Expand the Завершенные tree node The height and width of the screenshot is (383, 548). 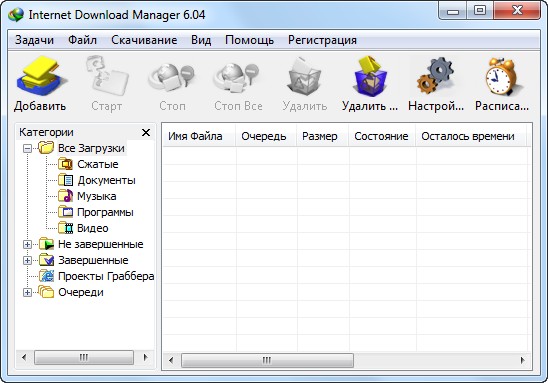tap(27, 261)
